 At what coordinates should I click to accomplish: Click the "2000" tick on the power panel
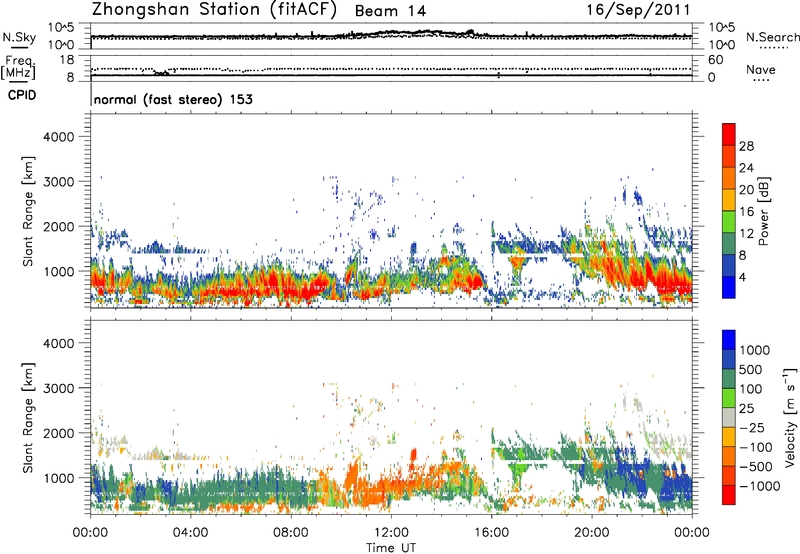click(x=59, y=226)
